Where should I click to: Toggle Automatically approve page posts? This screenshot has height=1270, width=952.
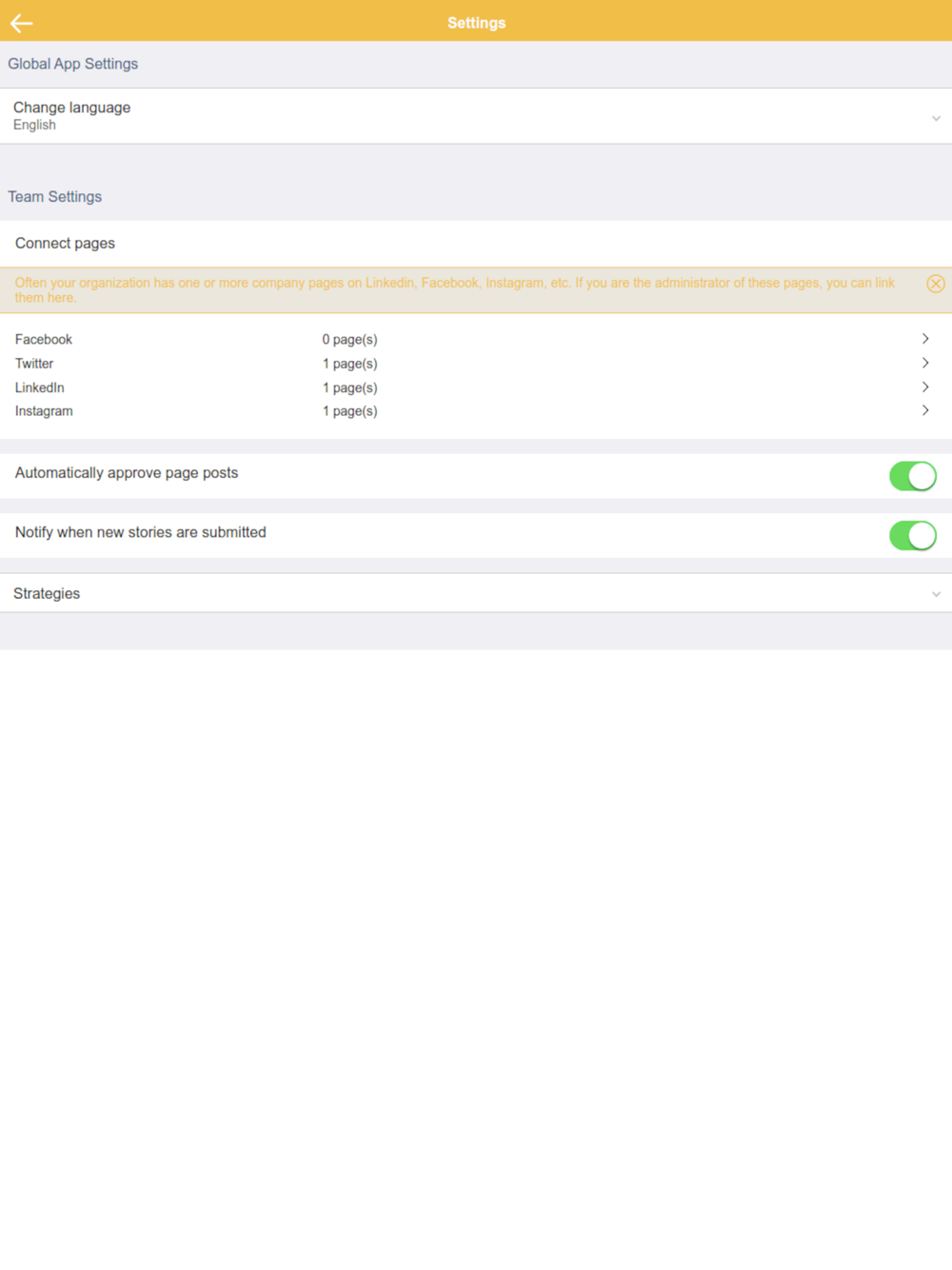pyautogui.click(x=913, y=476)
